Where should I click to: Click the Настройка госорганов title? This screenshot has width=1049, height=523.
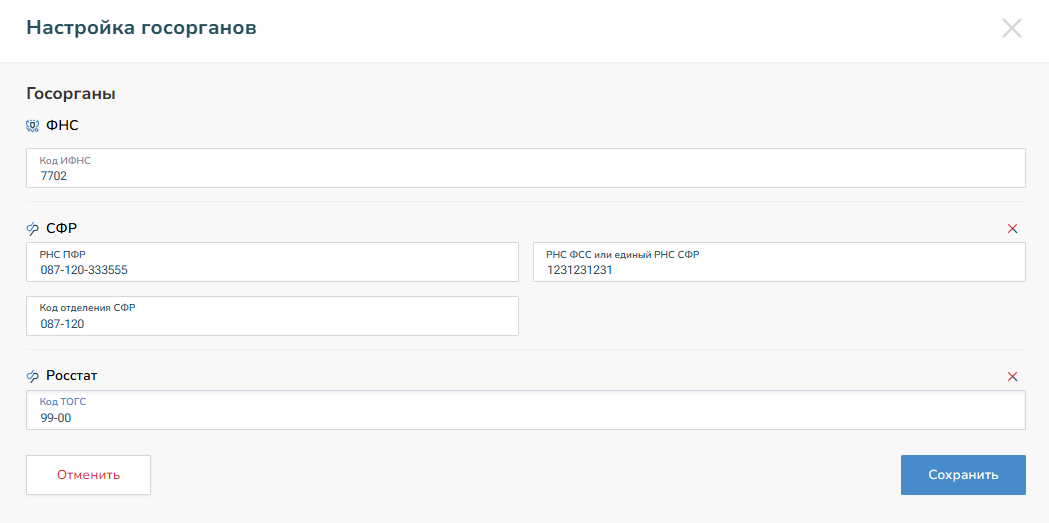(141, 28)
